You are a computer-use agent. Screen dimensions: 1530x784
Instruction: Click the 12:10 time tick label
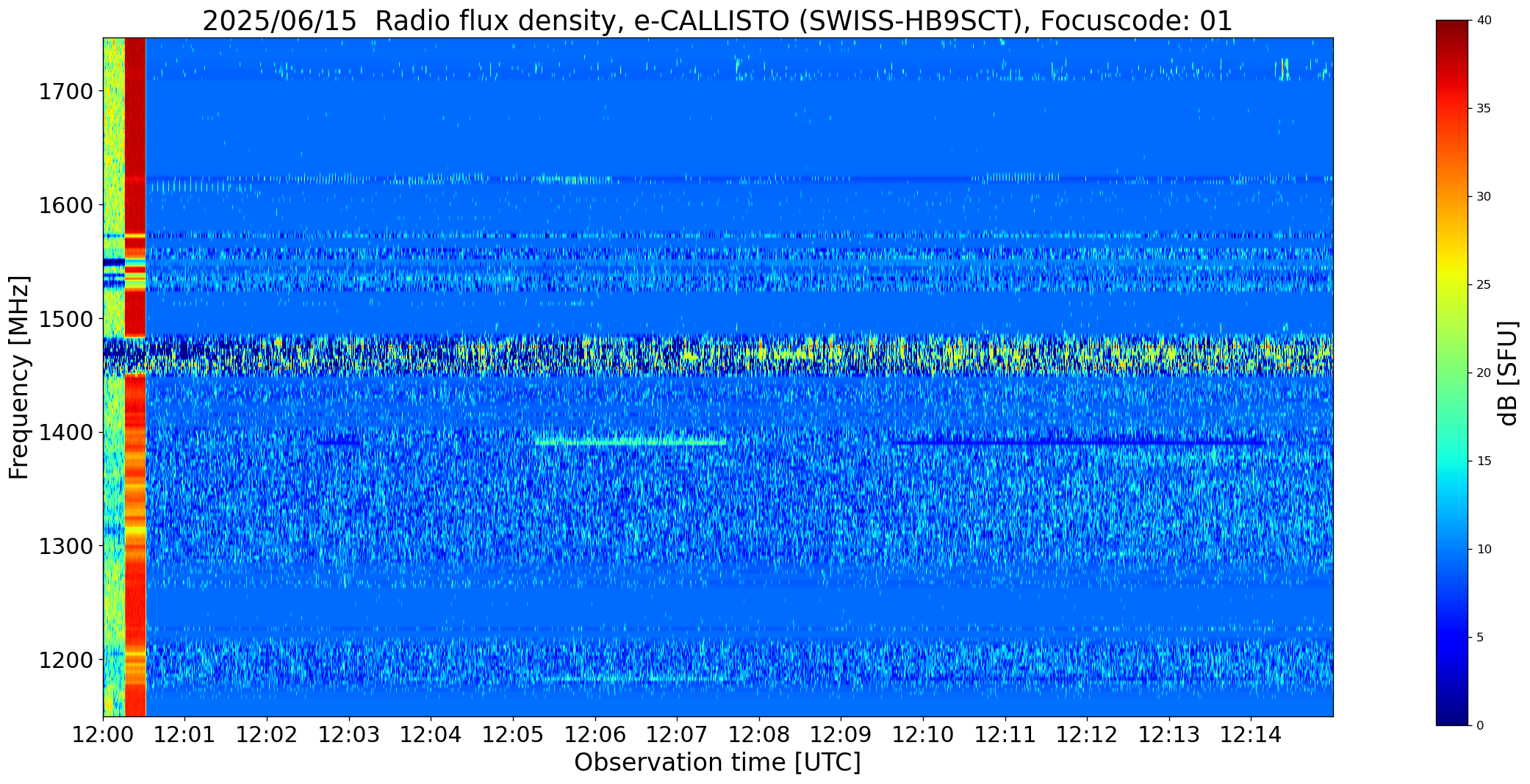[x=923, y=735]
